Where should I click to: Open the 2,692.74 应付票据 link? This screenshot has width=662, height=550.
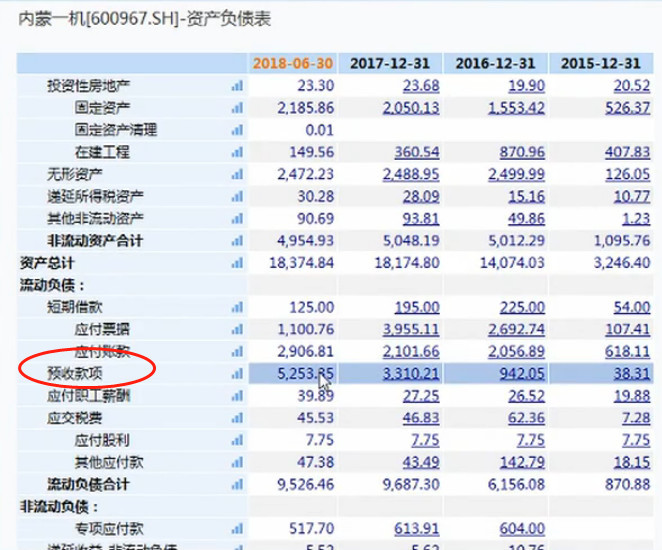[516, 329]
